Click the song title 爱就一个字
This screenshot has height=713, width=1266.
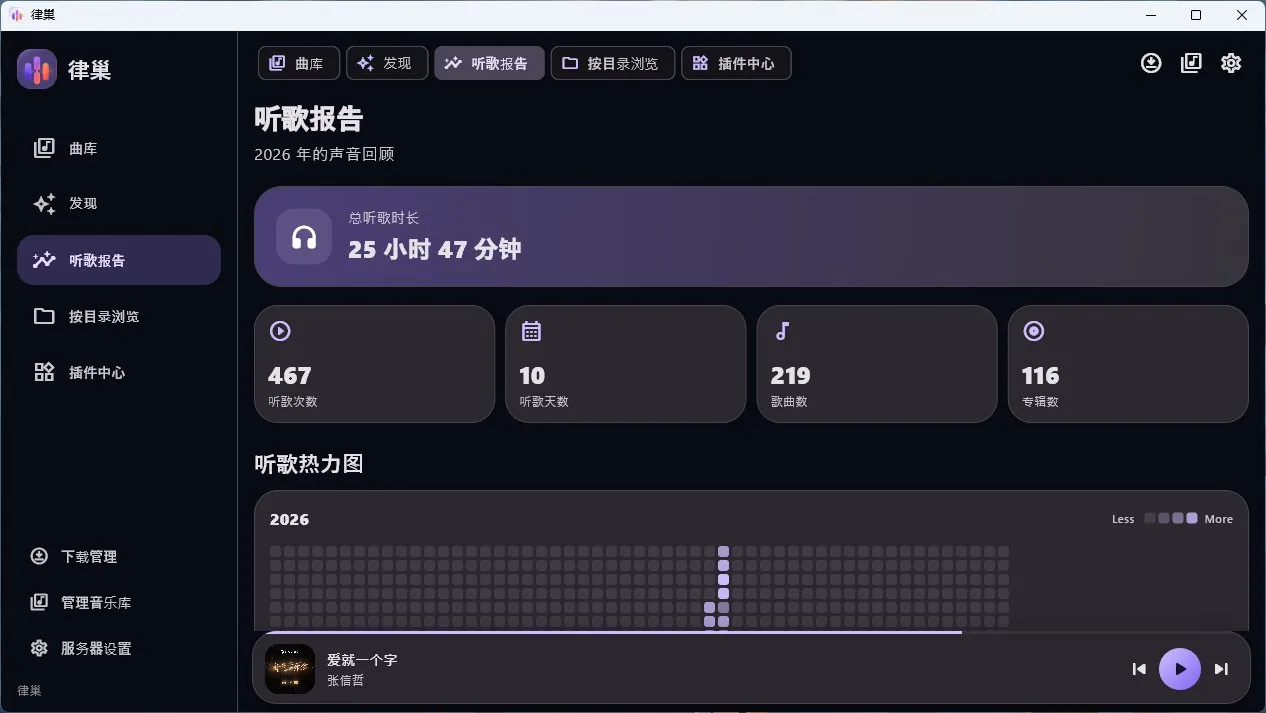pos(362,660)
